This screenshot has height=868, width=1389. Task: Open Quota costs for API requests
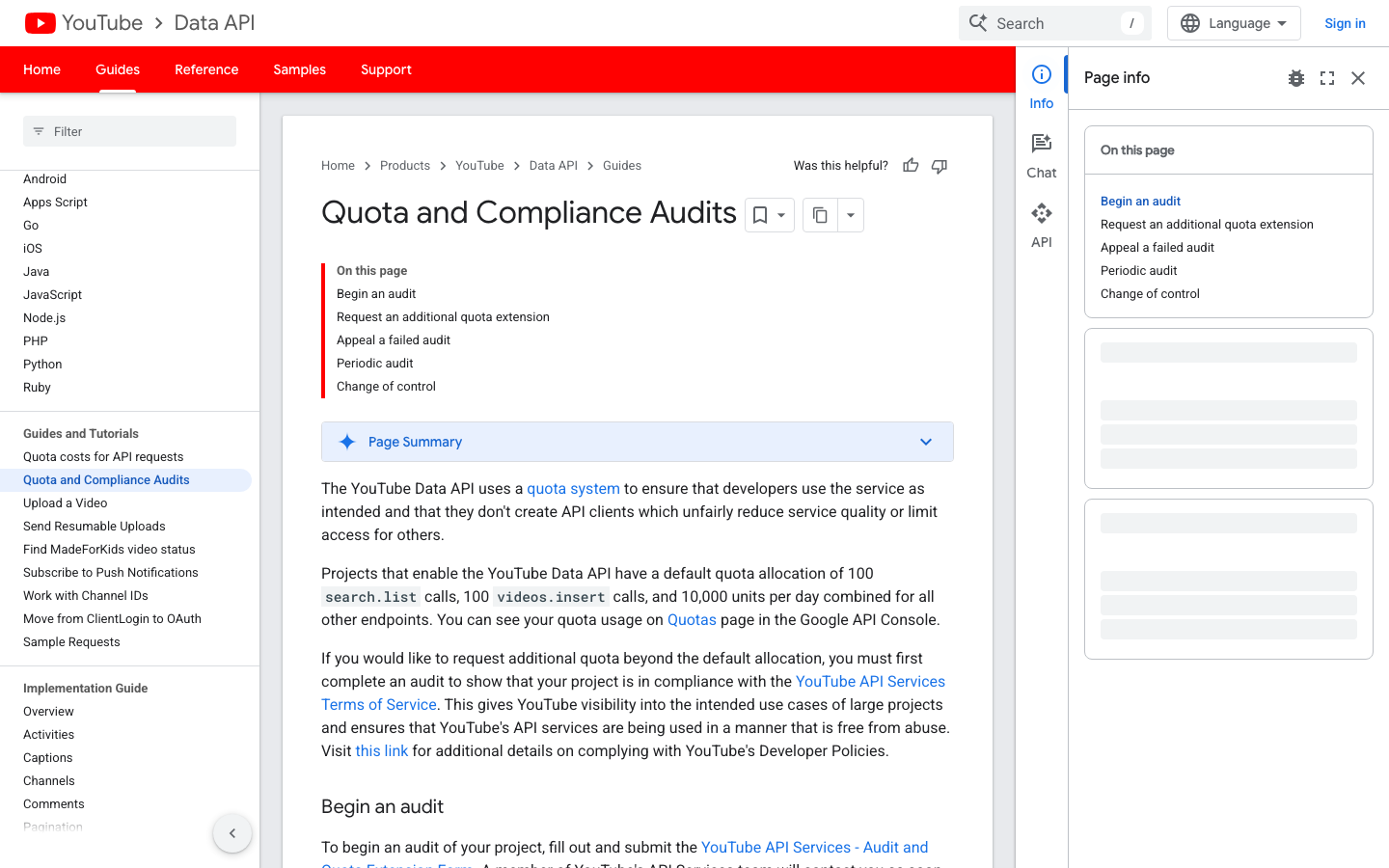103,457
